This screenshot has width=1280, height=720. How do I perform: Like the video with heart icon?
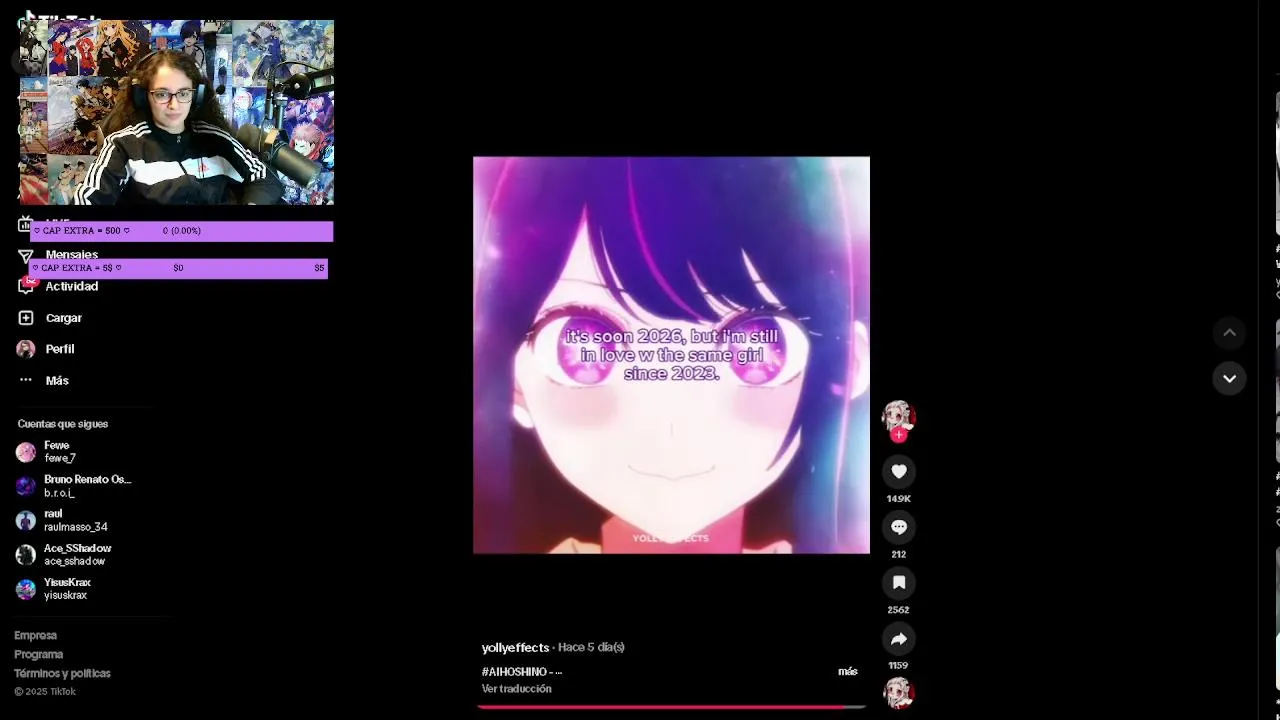899,471
